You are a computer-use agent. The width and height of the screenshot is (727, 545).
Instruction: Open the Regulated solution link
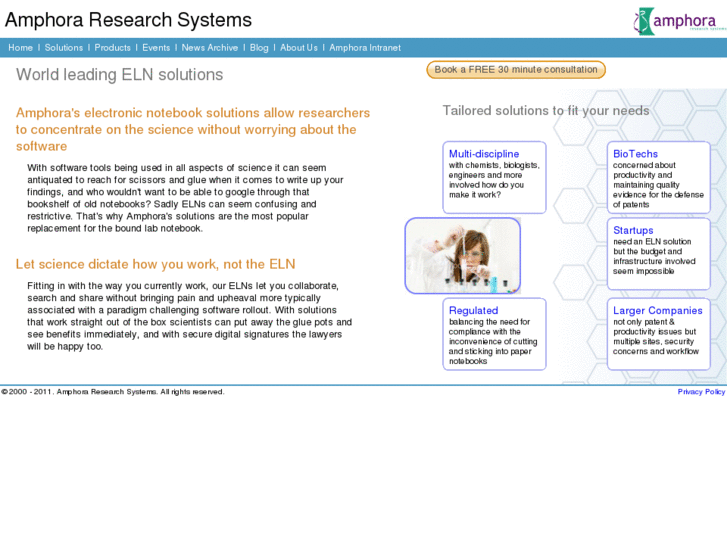click(x=473, y=310)
